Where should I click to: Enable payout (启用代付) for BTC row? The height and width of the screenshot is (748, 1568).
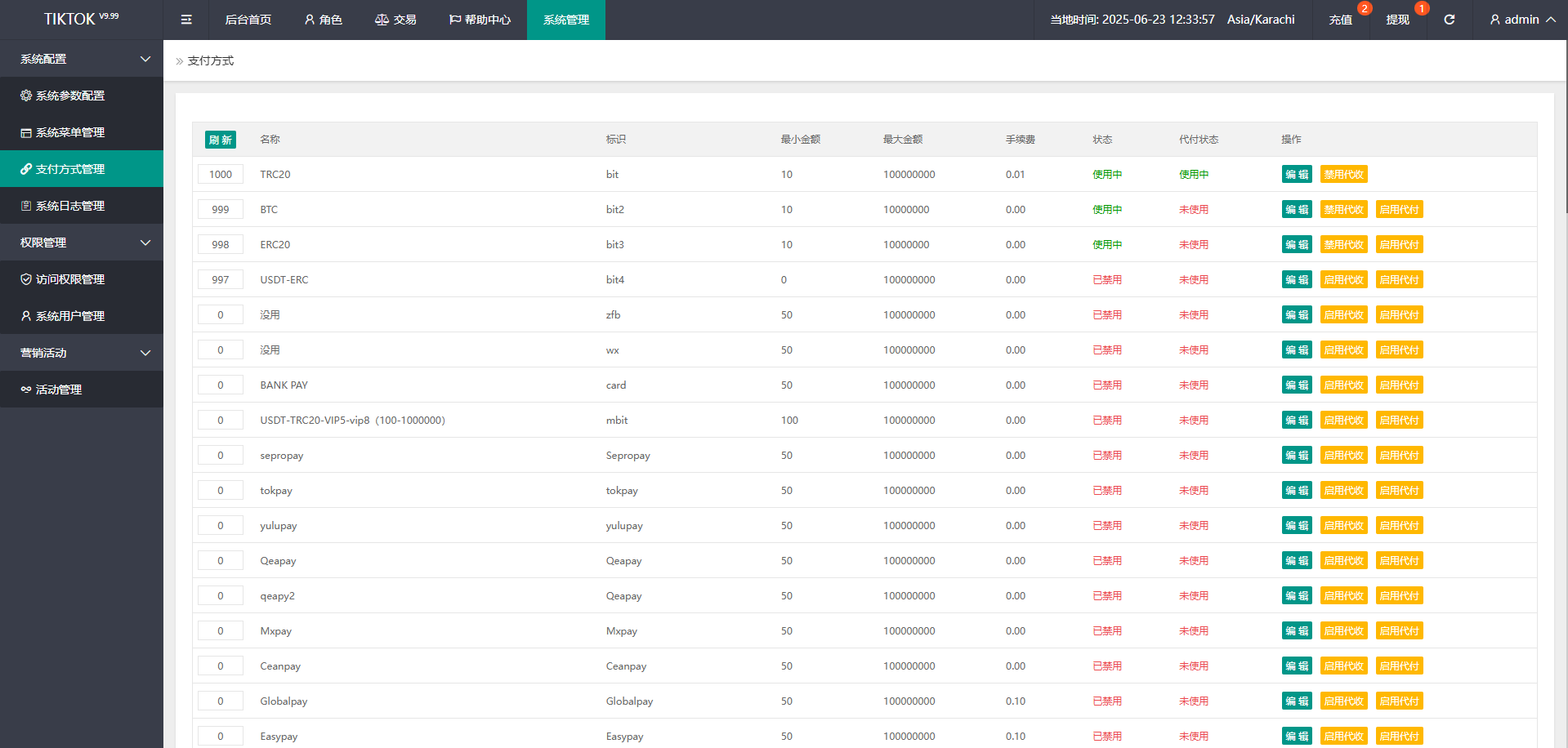(1399, 210)
